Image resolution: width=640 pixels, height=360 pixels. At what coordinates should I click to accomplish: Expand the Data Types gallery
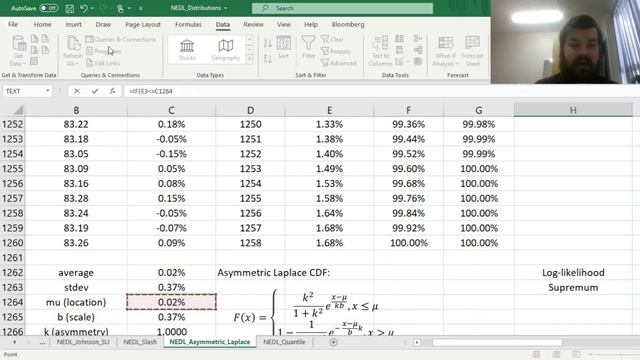point(249,60)
